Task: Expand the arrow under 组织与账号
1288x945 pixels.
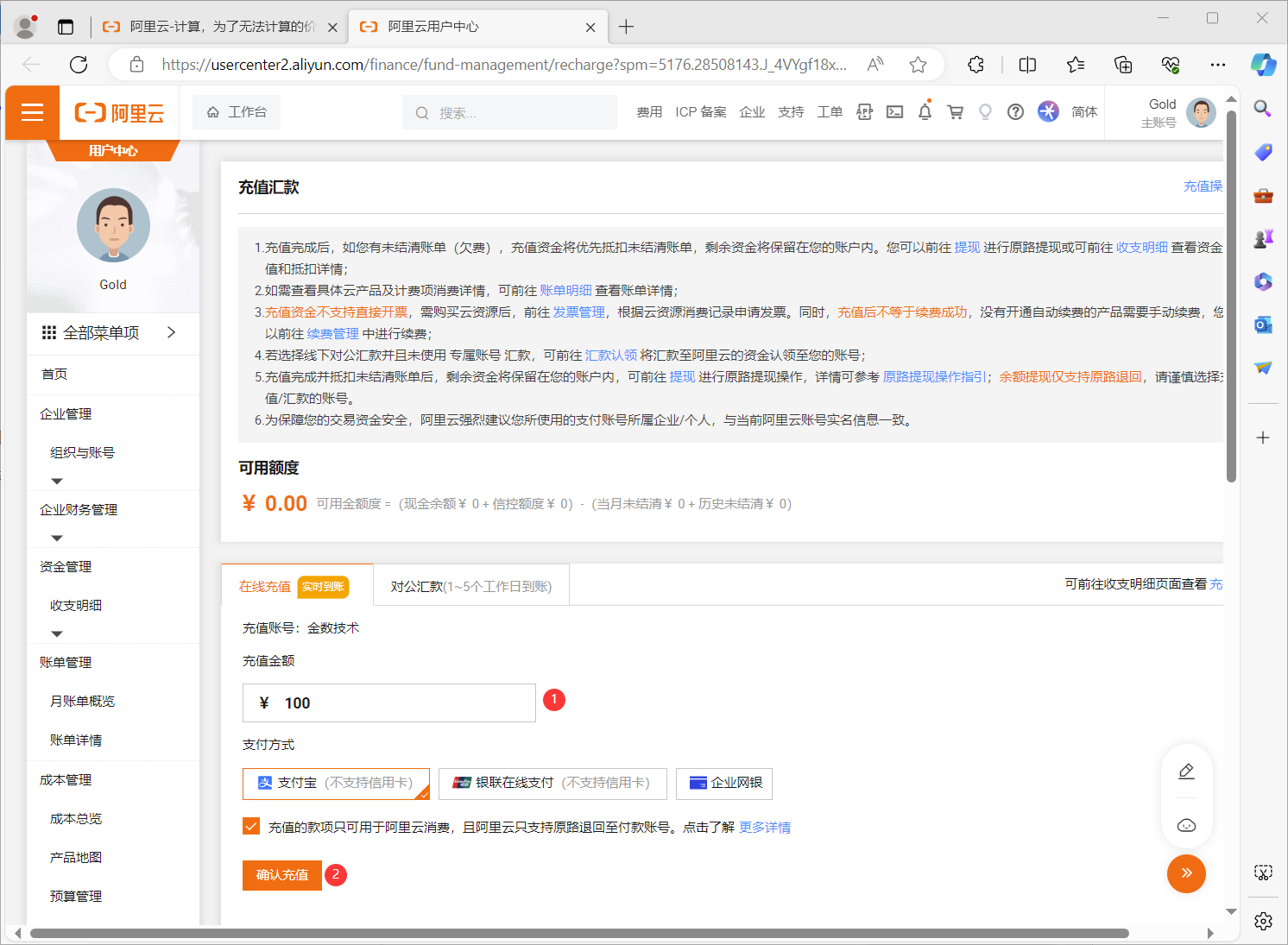Action: 57,481
